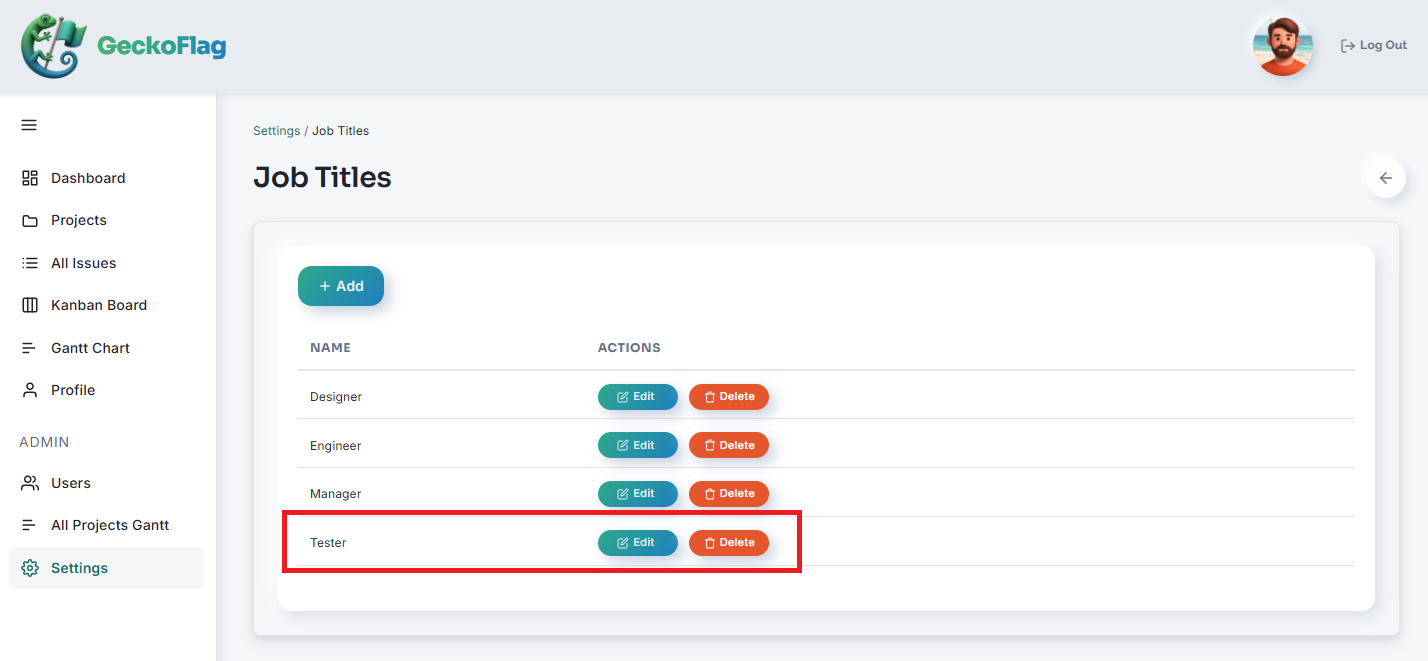Open the user avatar picture
1428x661 pixels.
(1281, 46)
